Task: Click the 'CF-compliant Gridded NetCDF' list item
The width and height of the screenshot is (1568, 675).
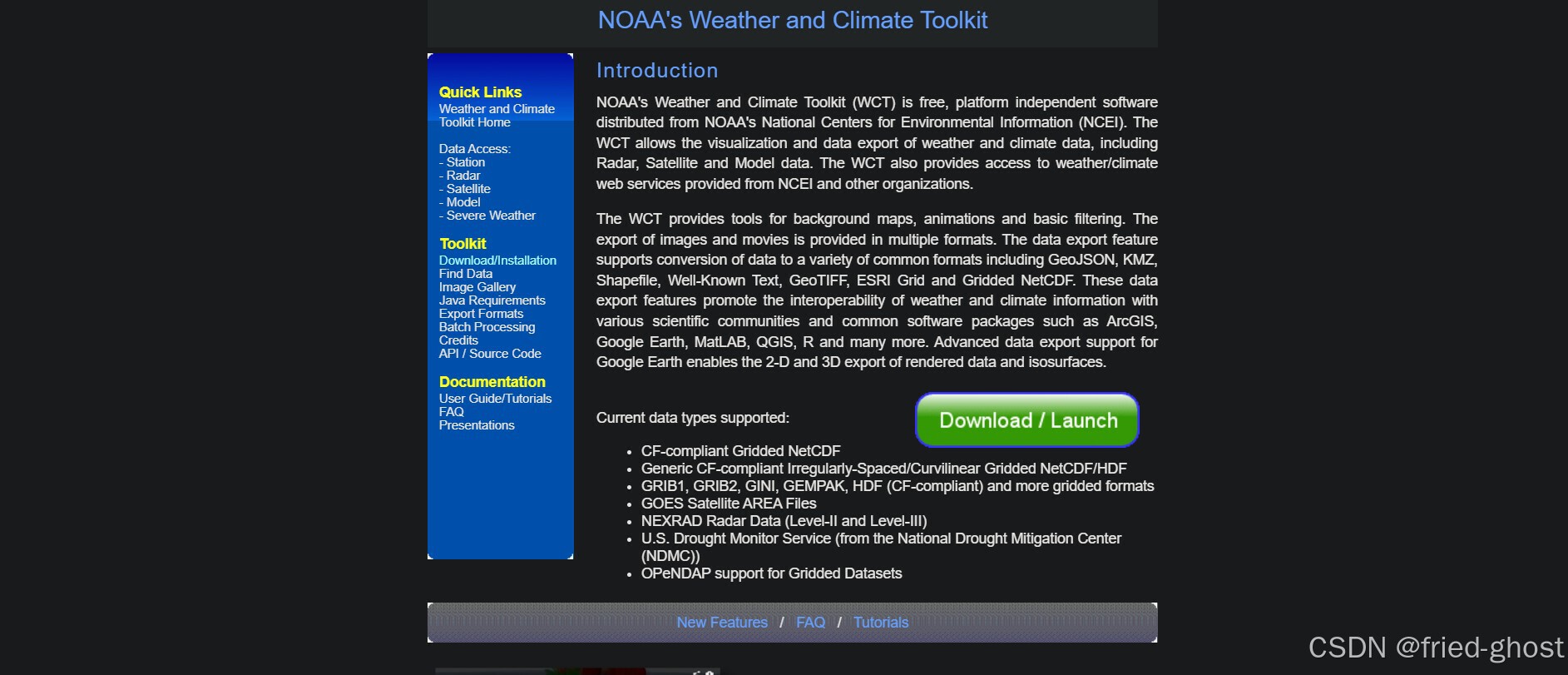Action: (x=740, y=451)
